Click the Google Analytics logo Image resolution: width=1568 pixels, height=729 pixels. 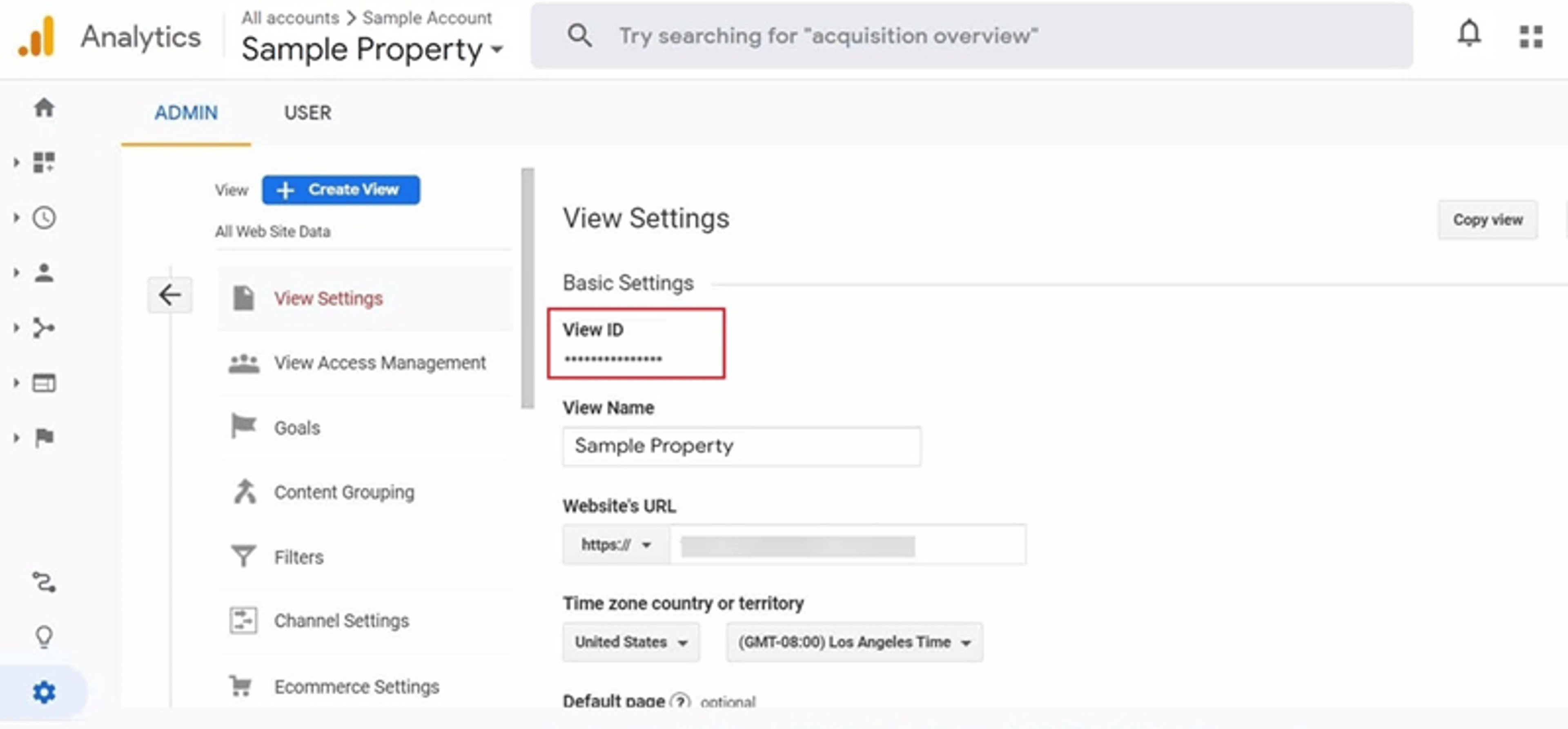click(x=36, y=37)
